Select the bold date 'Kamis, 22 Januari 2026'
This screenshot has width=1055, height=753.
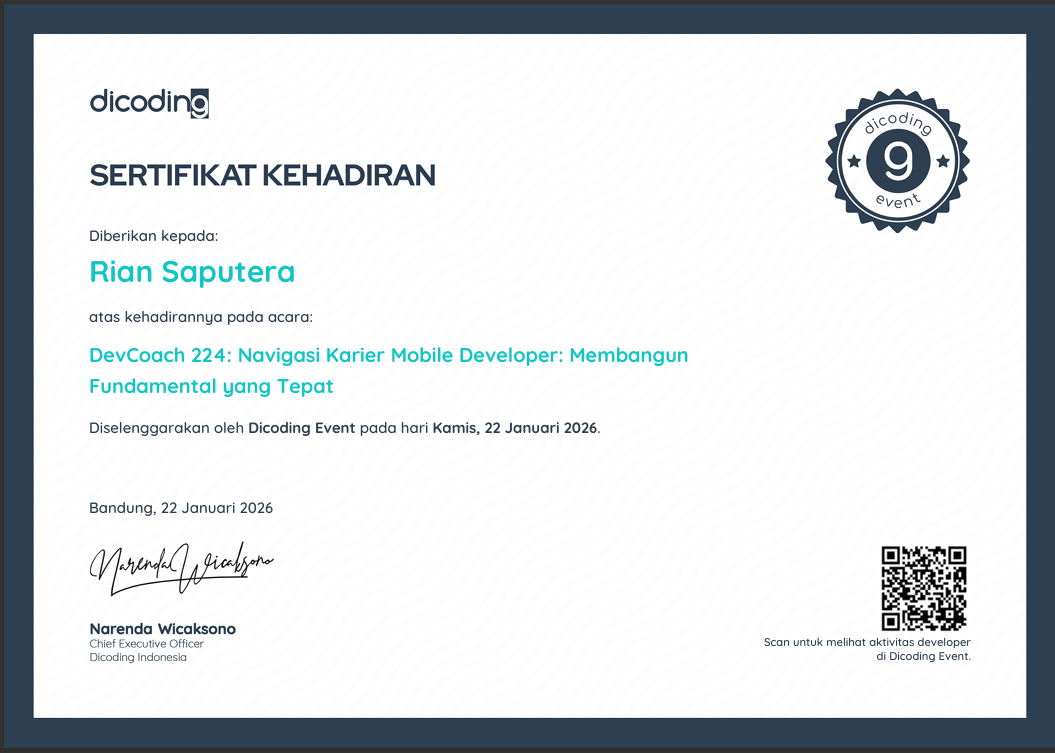[x=514, y=428]
